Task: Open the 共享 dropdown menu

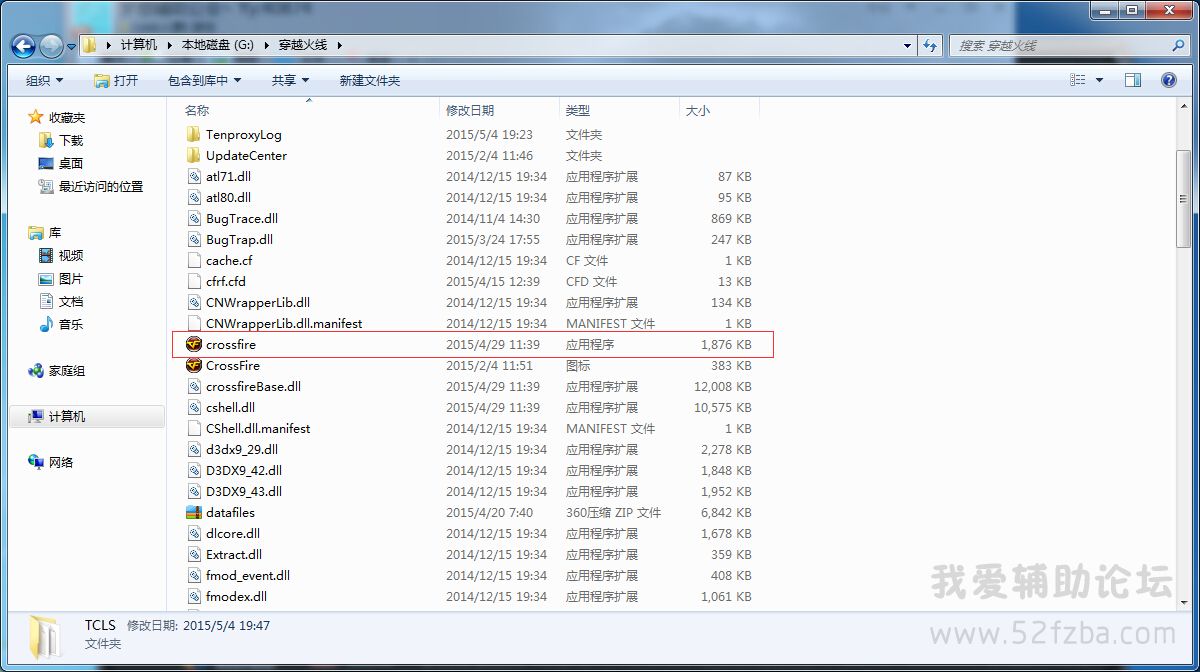Action: 290,80
